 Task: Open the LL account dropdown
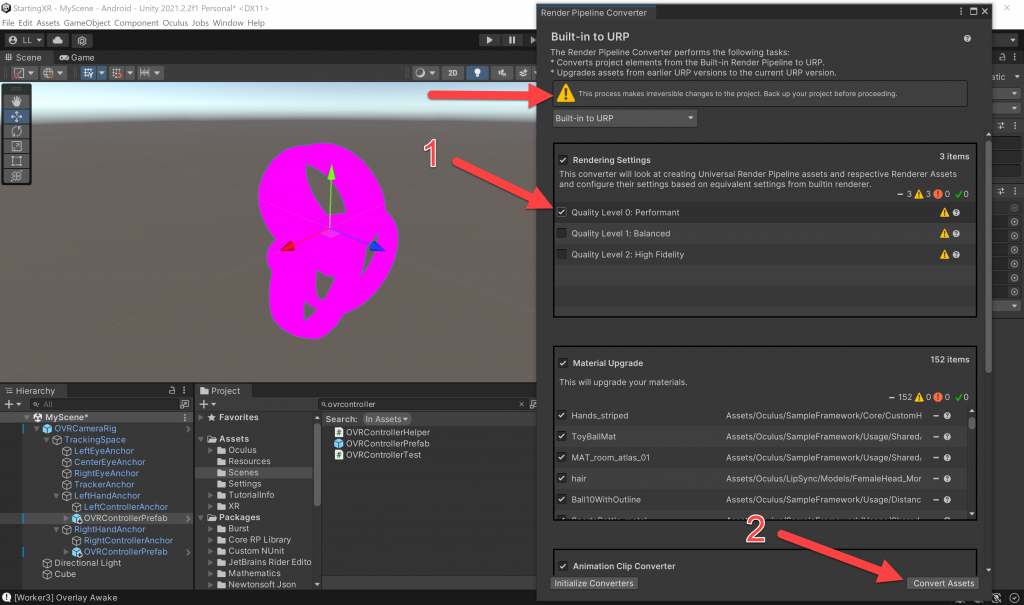click(x=26, y=41)
